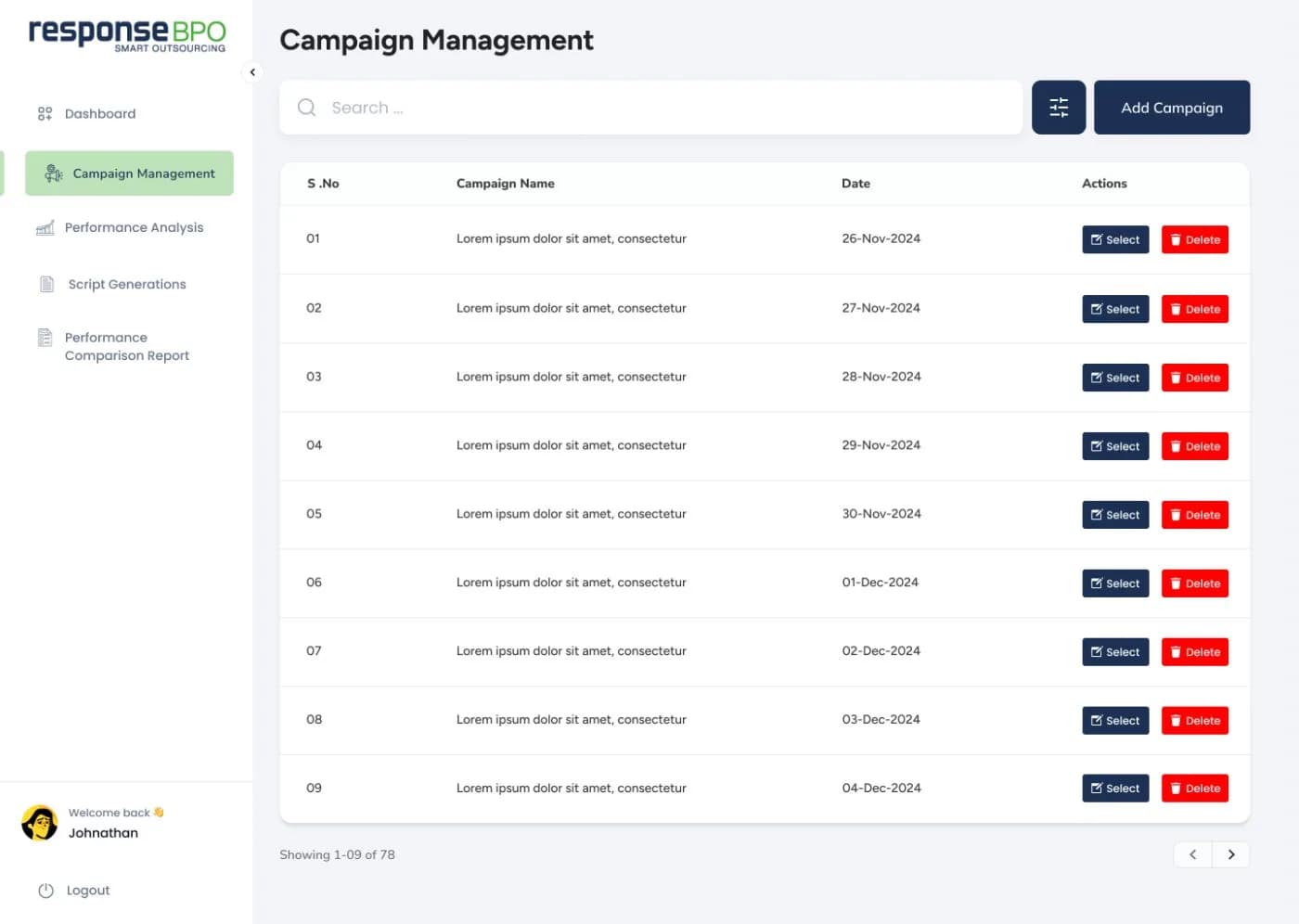Click the Campaign Name column header
This screenshot has height=924, width=1299.
[506, 184]
